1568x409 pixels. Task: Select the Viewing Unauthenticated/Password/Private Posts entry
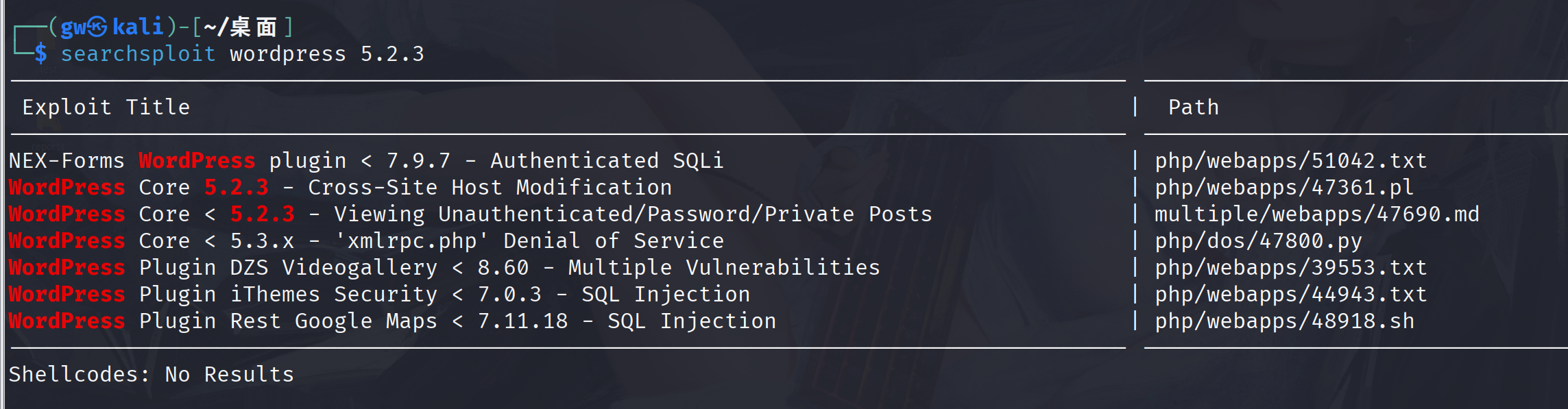[470, 214]
